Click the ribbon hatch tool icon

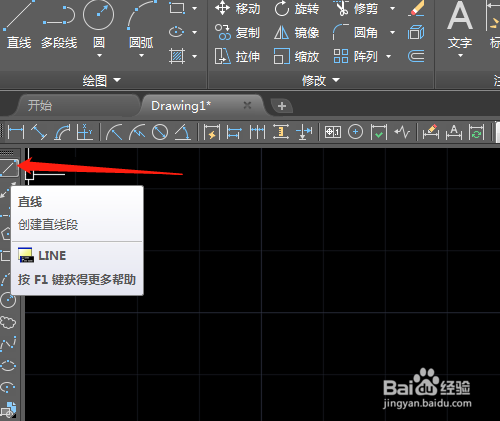(x=177, y=56)
